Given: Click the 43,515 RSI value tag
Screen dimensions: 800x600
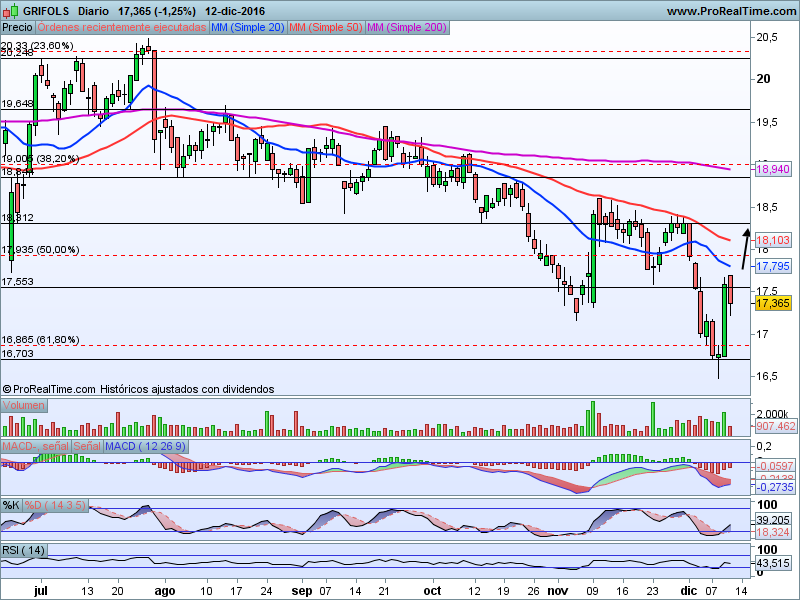Looking at the screenshot, I should tap(773, 563).
